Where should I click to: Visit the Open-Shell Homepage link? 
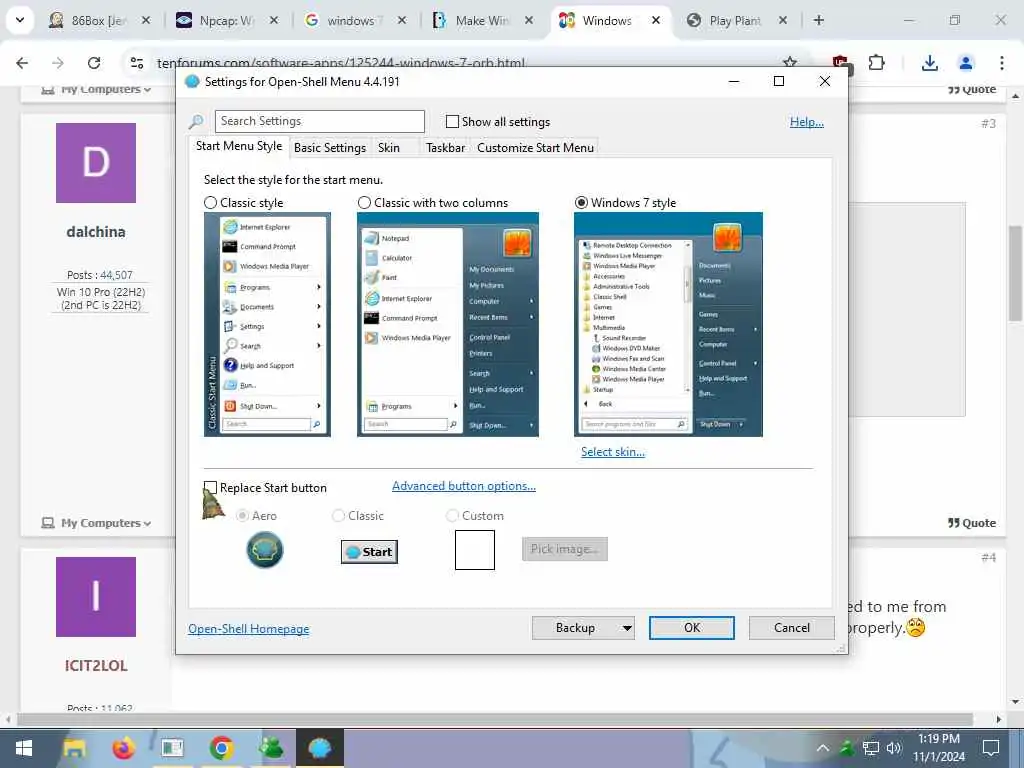249,629
